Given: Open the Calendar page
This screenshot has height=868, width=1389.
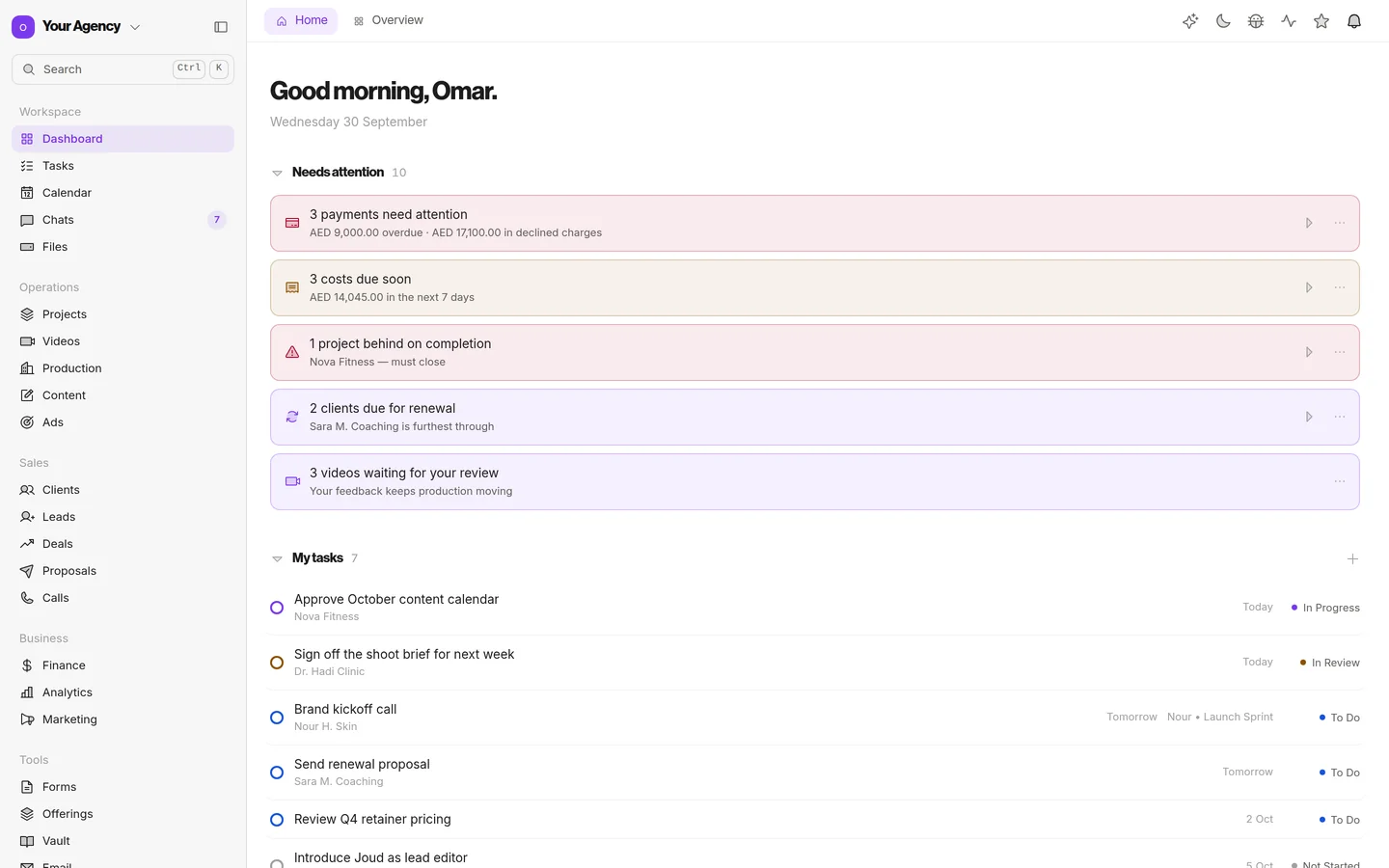Looking at the screenshot, I should 123,193.
